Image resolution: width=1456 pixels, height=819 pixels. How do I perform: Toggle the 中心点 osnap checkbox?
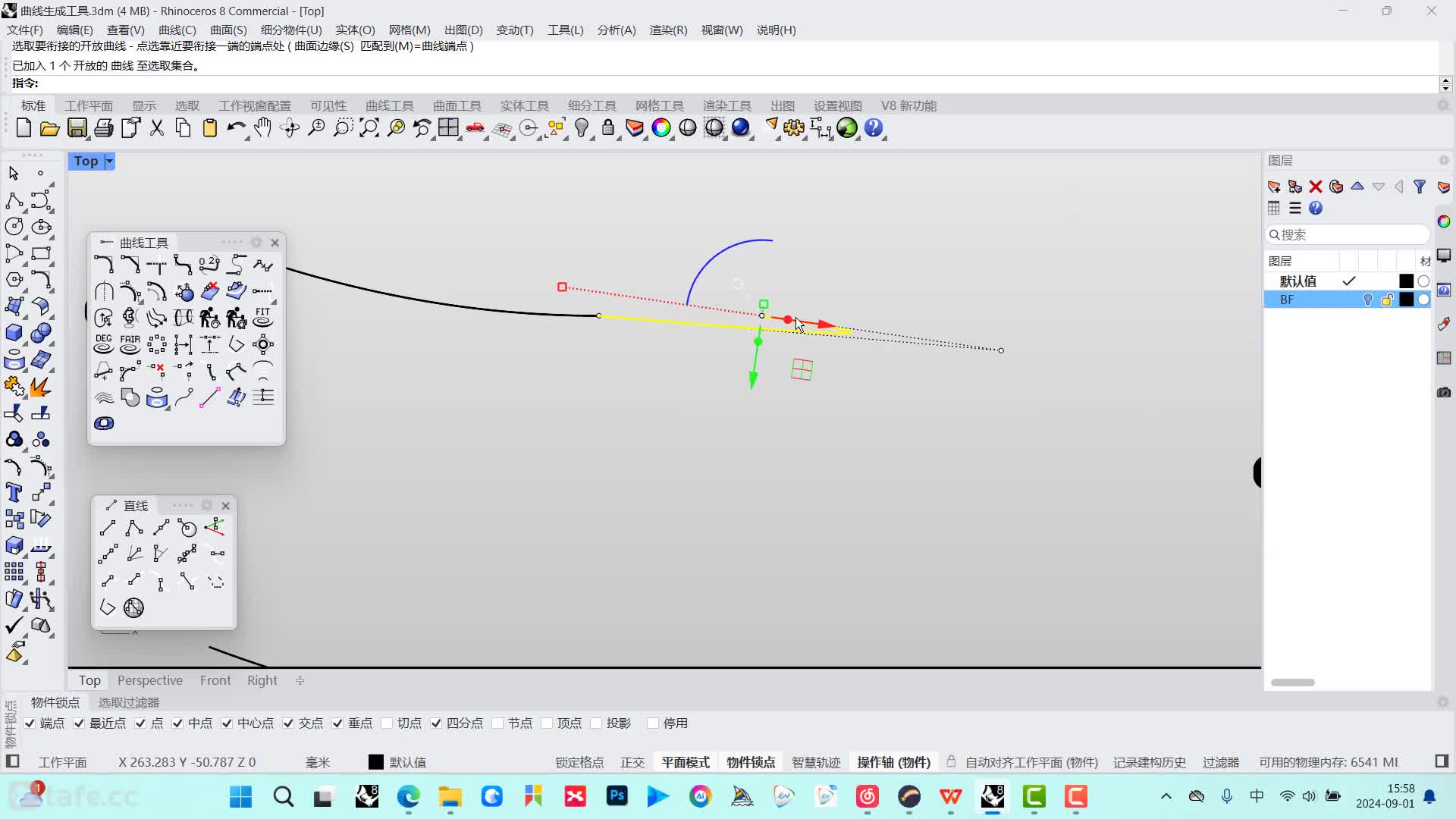[227, 723]
